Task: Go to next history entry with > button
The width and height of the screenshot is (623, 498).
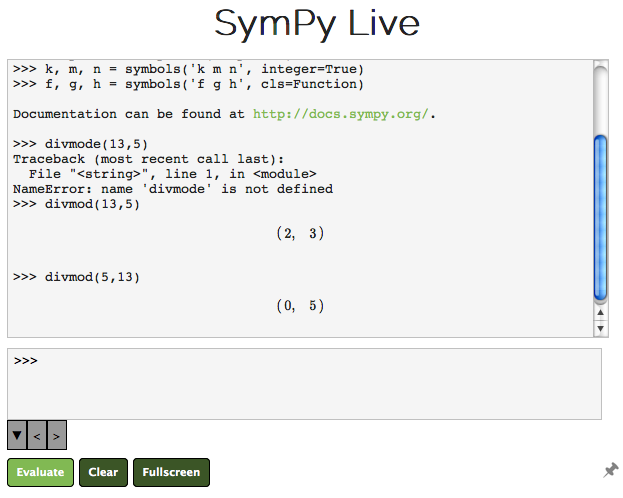Action: [56, 435]
